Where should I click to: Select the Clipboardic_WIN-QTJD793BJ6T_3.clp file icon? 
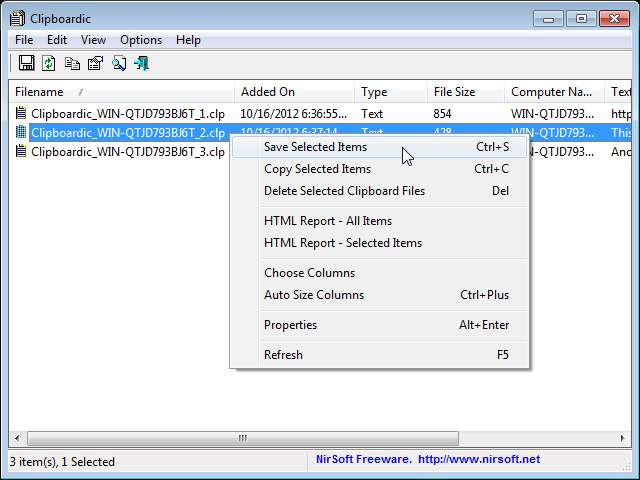pos(21,152)
